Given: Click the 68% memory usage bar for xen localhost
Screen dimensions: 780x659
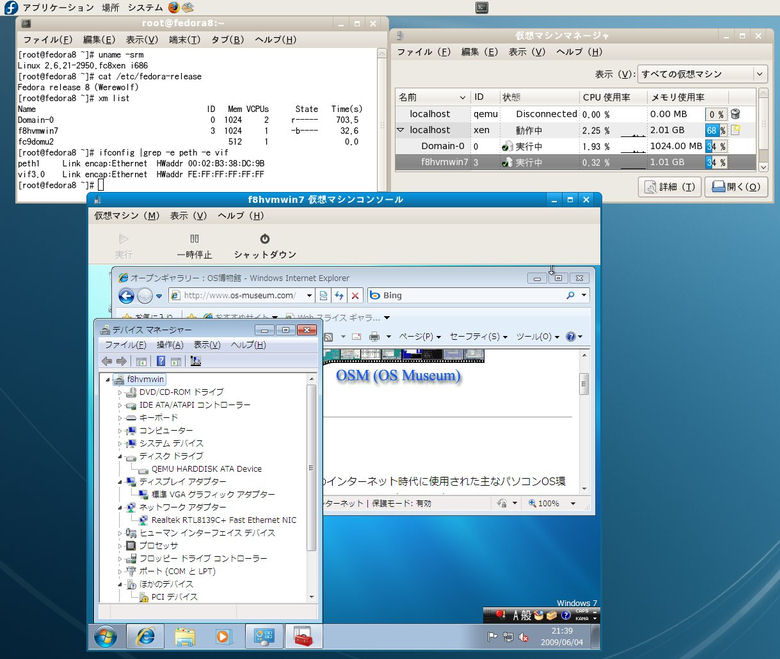Looking at the screenshot, I should tap(715, 130).
